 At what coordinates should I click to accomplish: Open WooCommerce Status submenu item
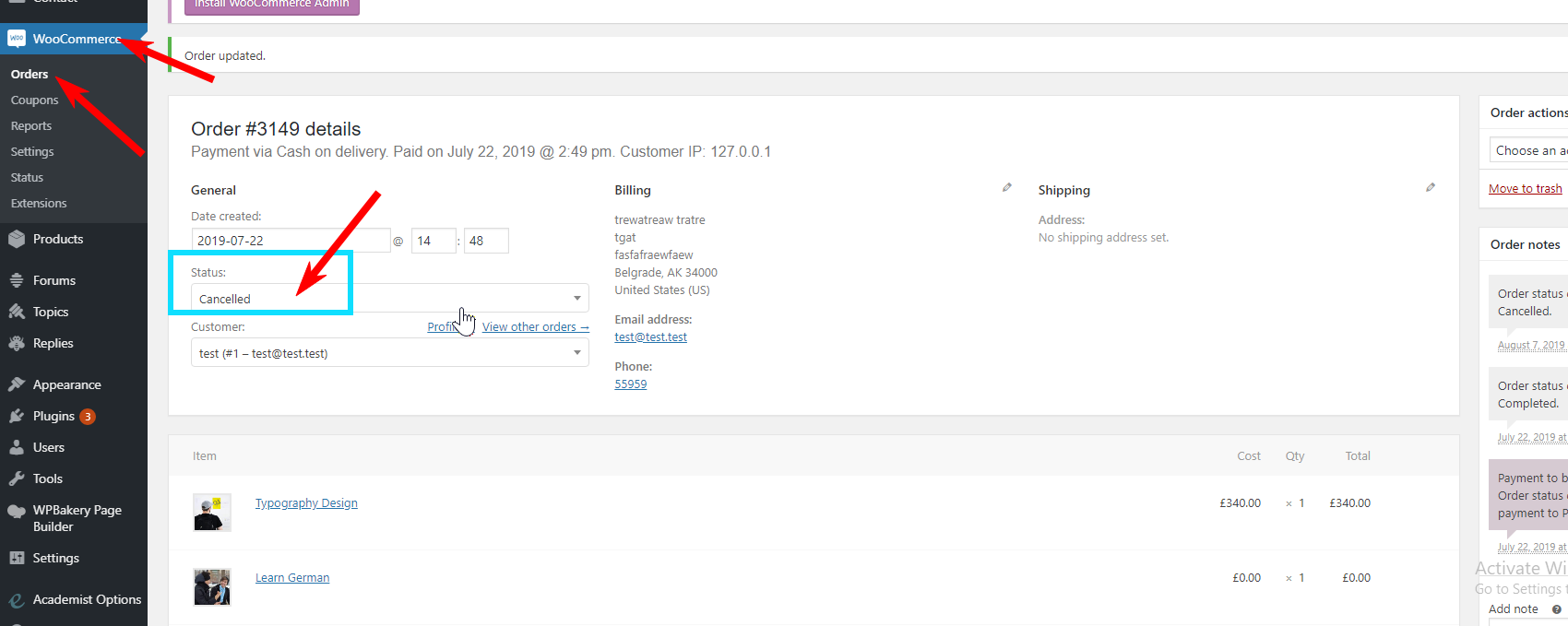27,177
